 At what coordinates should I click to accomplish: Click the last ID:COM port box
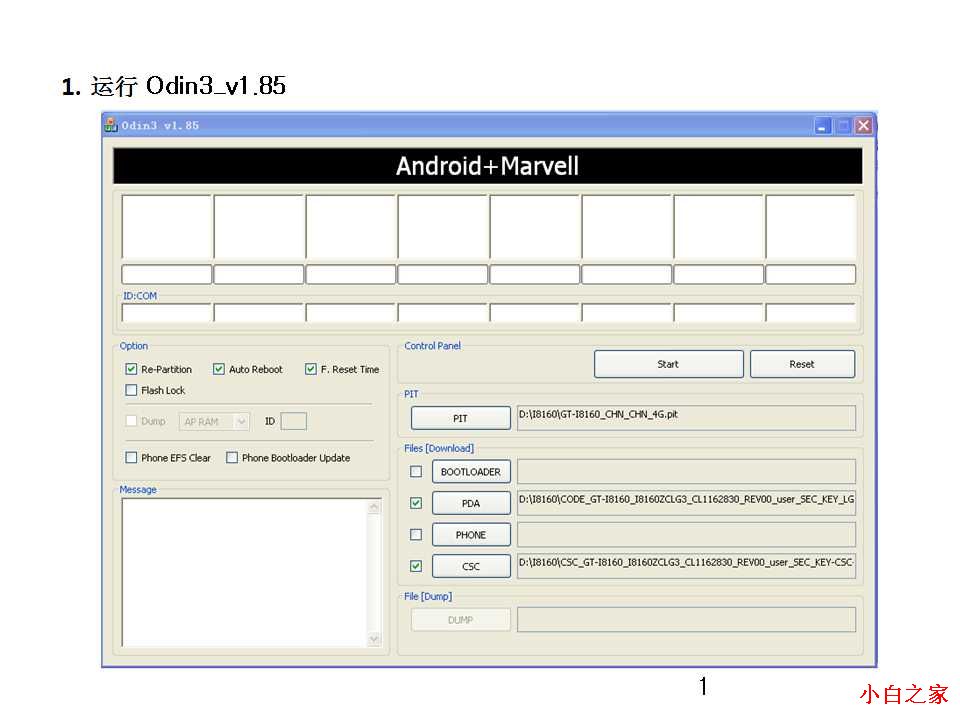811,312
